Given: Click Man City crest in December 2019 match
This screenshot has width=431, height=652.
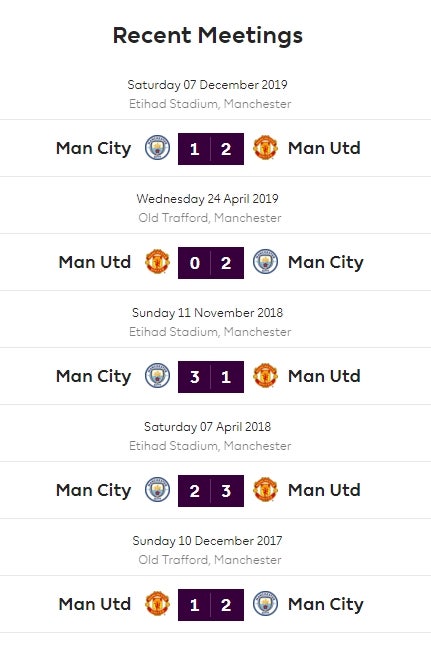Looking at the screenshot, I should (158, 148).
